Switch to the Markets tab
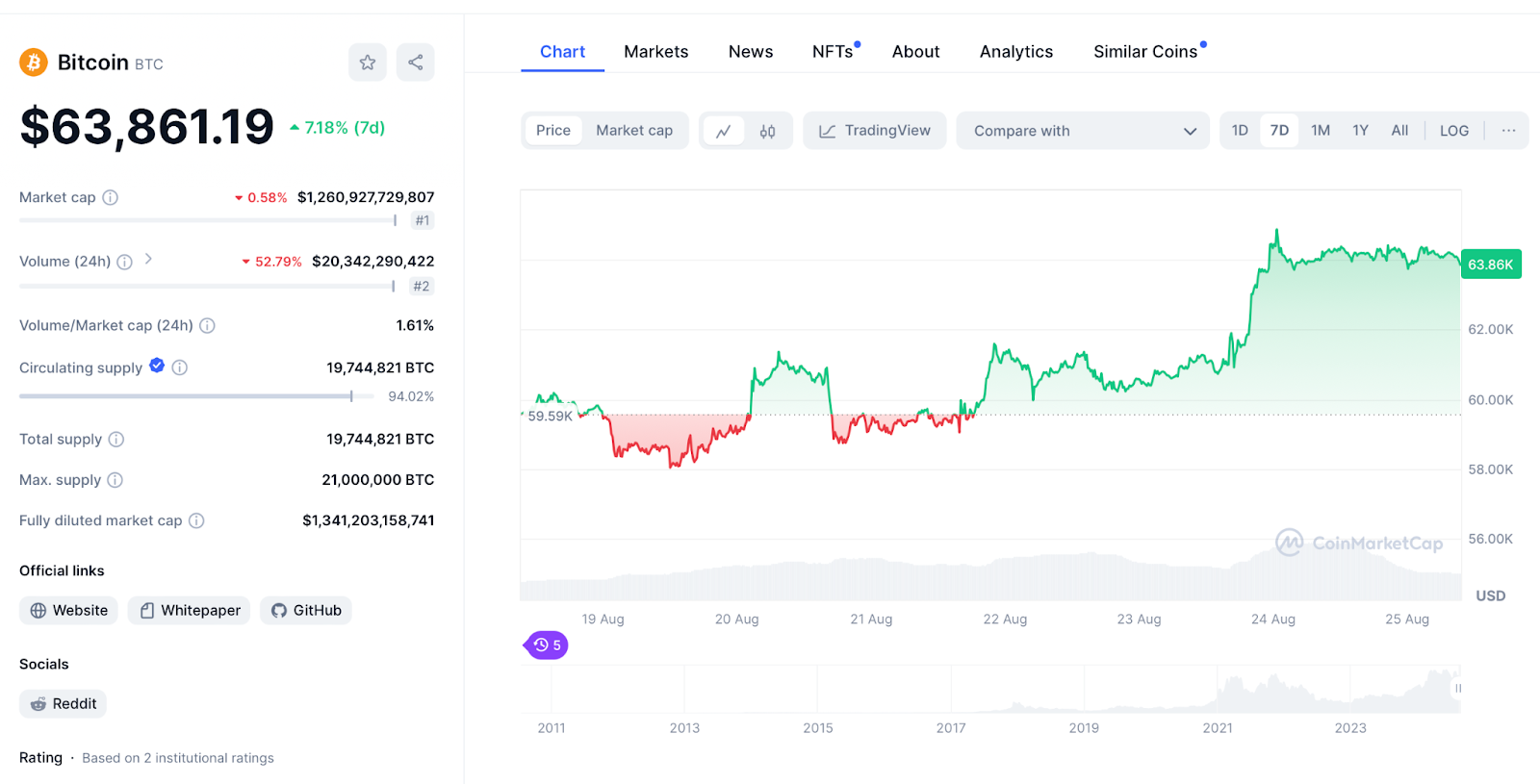 (x=656, y=52)
